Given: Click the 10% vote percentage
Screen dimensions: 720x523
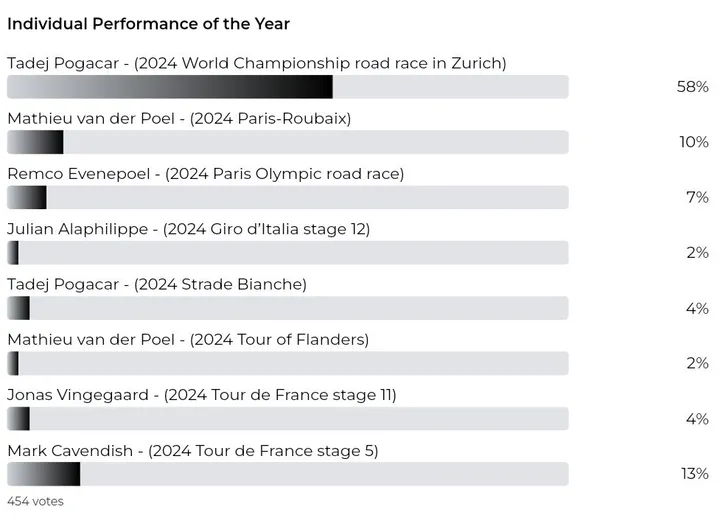Looking at the screenshot, I should pyautogui.click(x=693, y=142).
